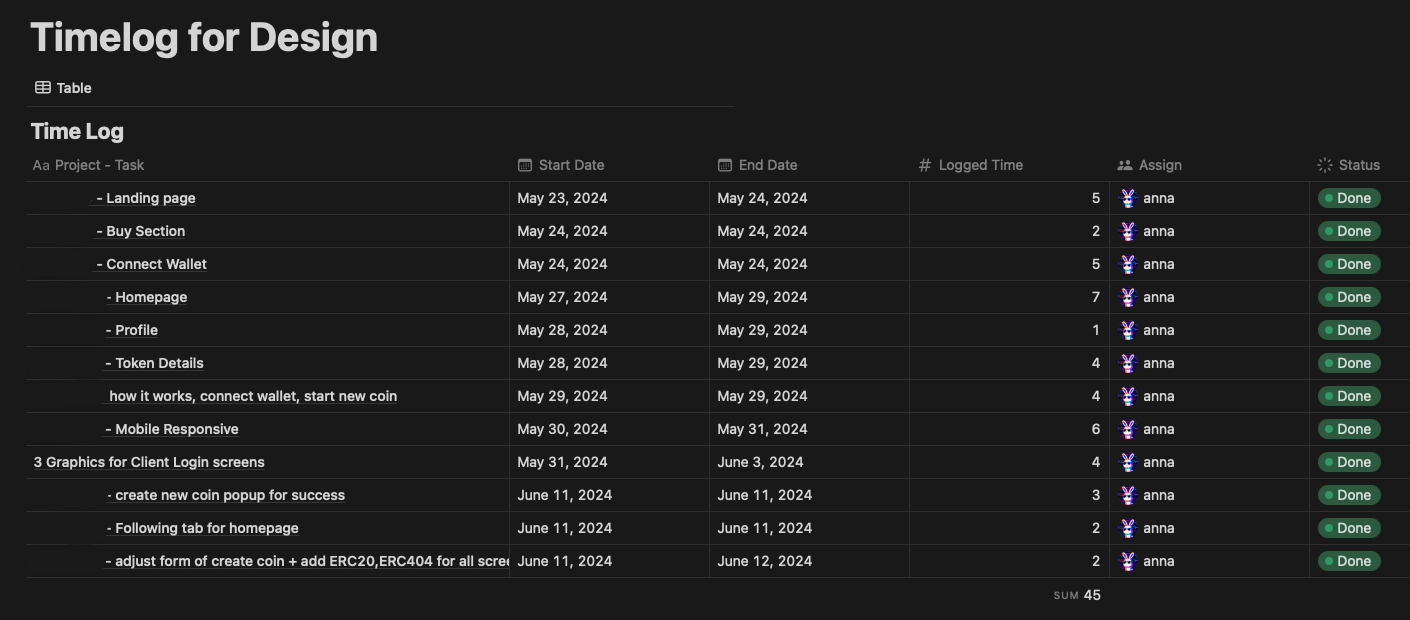
Task: Click the spinner icon in Status header
Action: coord(1325,165)
